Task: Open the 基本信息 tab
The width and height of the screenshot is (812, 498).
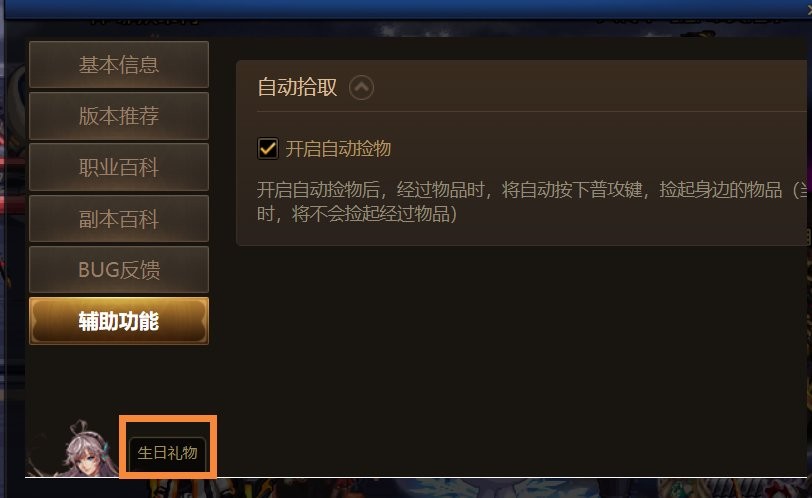Action: pos(119,65)
